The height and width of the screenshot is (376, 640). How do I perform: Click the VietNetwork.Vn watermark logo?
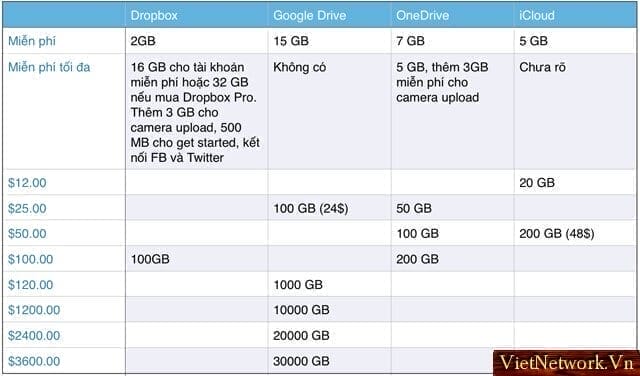[567, 363]
